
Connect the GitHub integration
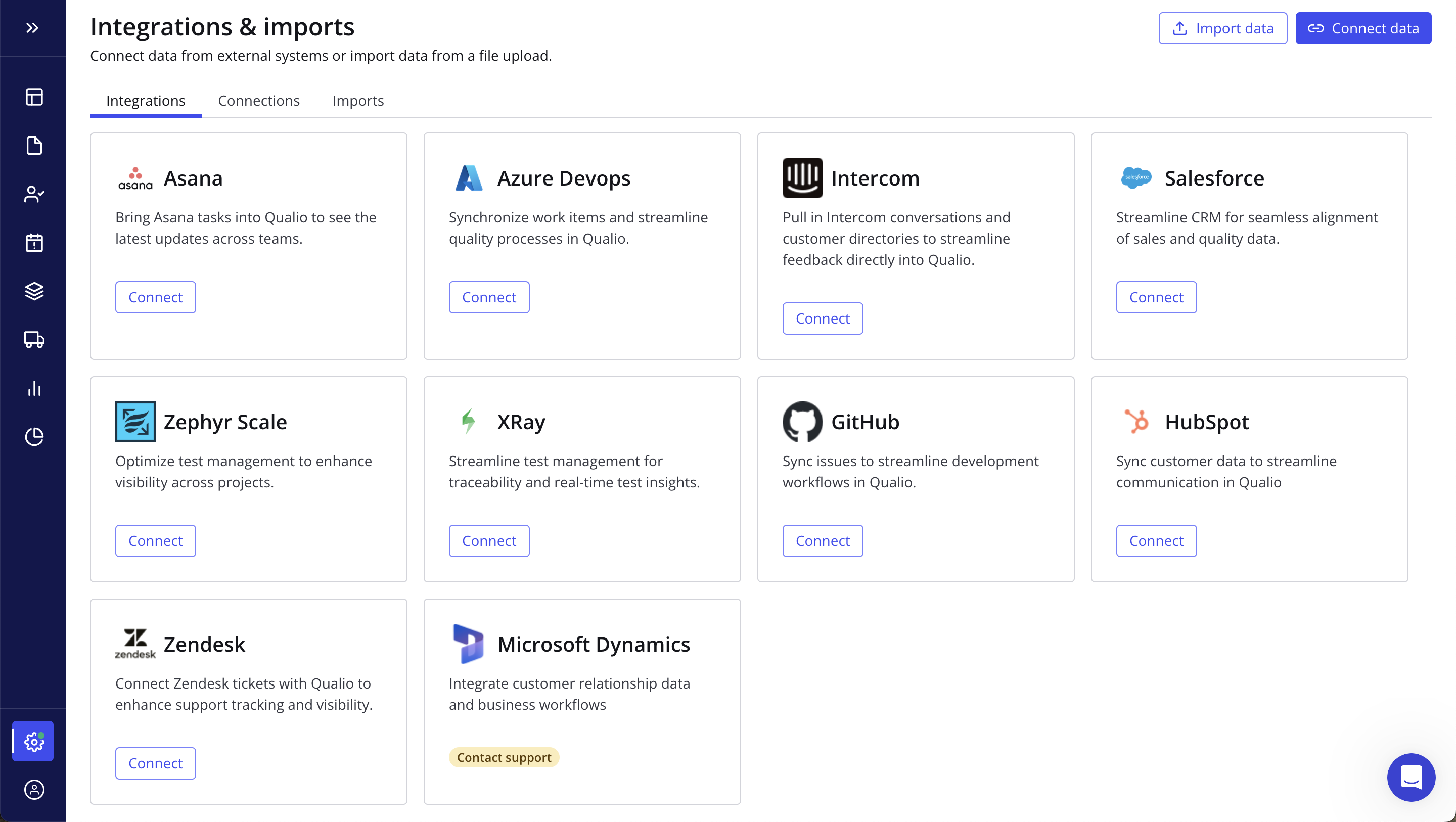[823, 540]
